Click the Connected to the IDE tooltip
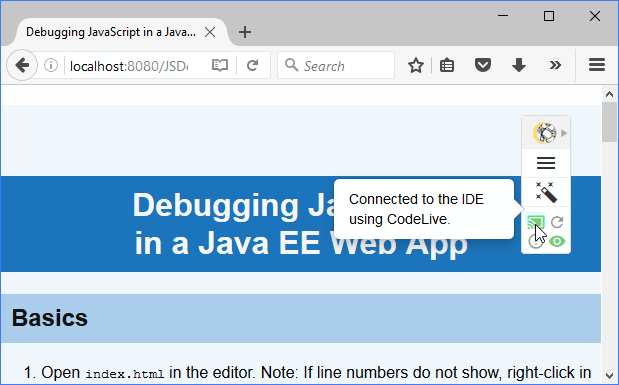The height and width of the screenshot is (385, 619). 424,209
